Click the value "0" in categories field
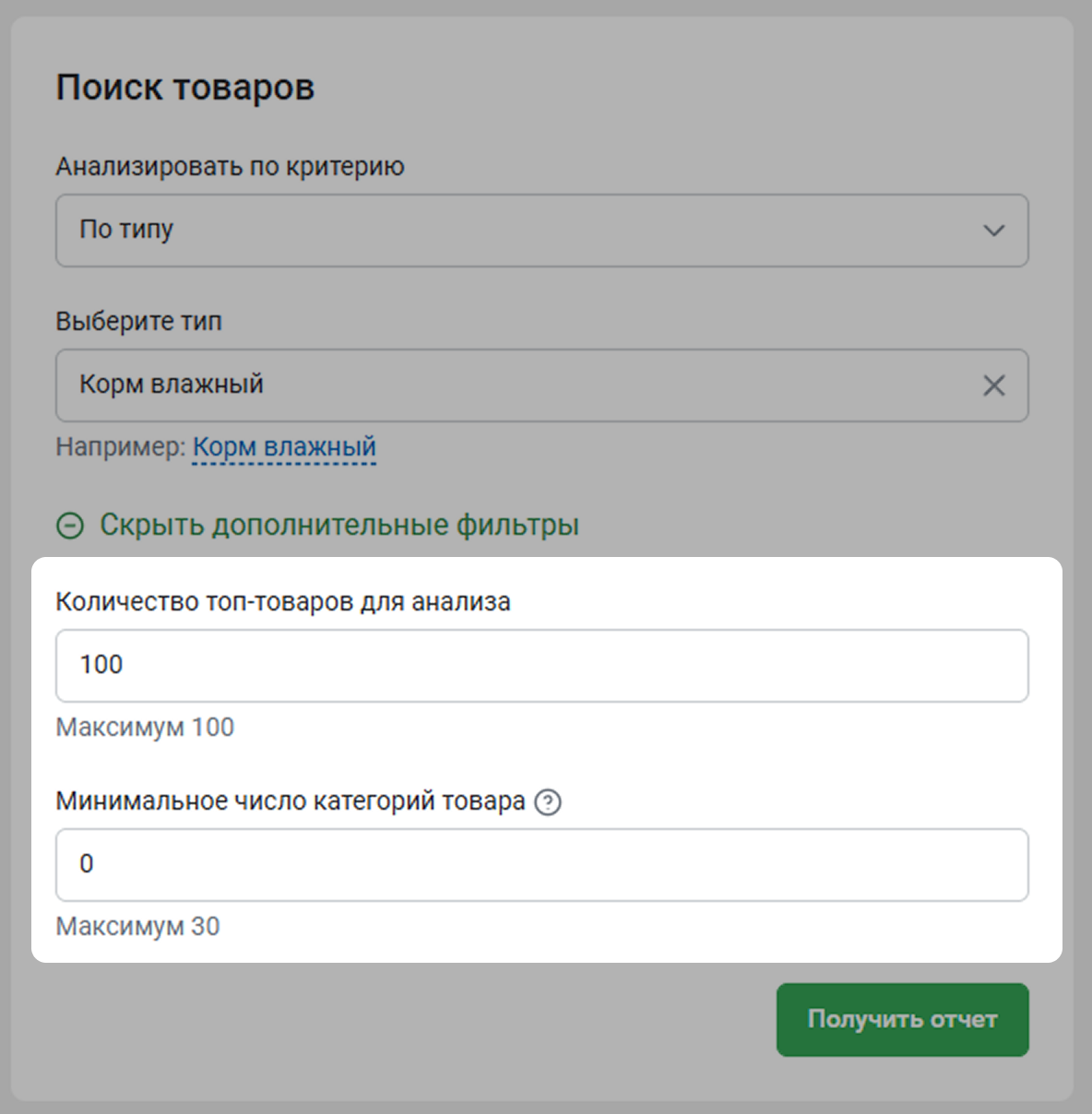The width and height of the screenshot is (1092, 1114). (x=87, y=864)
